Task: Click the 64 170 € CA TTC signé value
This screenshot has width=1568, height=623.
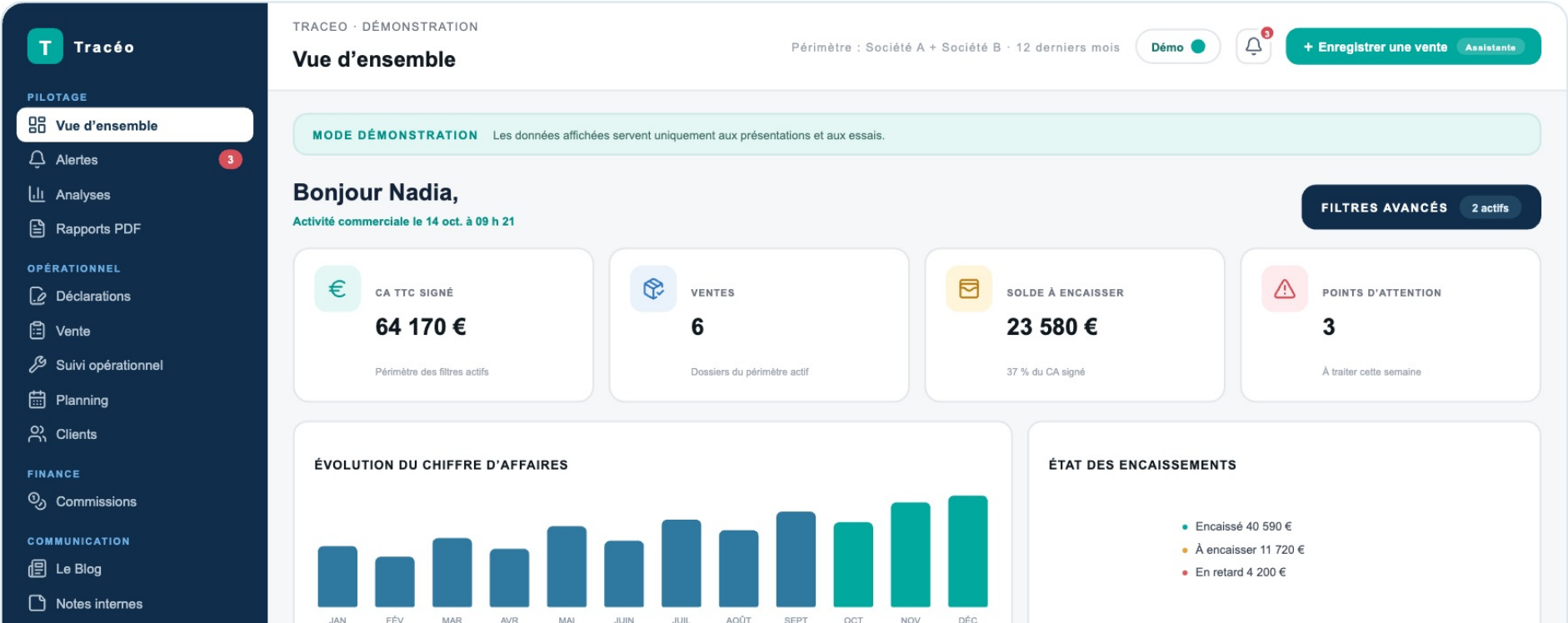Action: (421, 326)
